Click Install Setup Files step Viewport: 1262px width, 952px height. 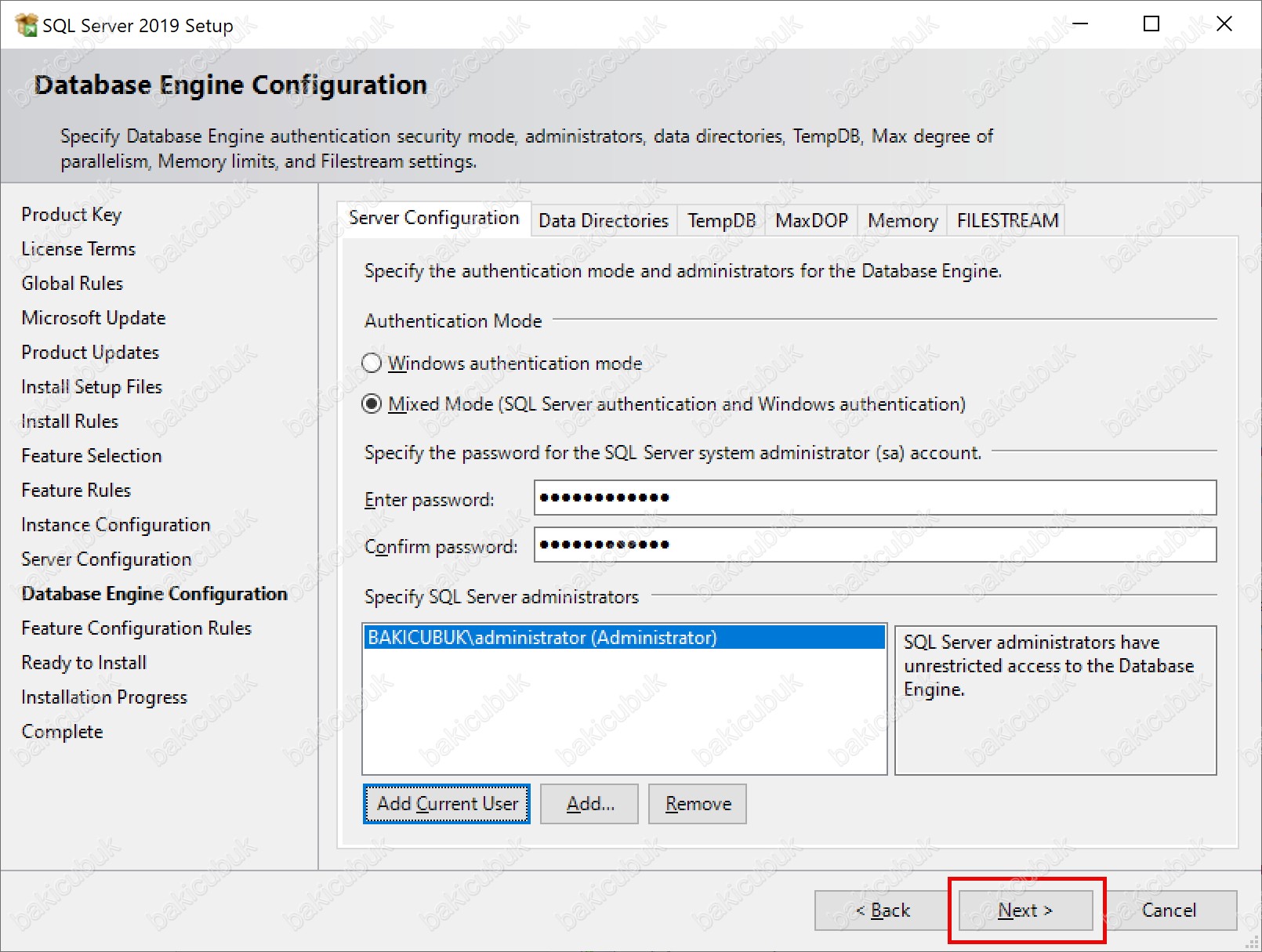(92, 387)
